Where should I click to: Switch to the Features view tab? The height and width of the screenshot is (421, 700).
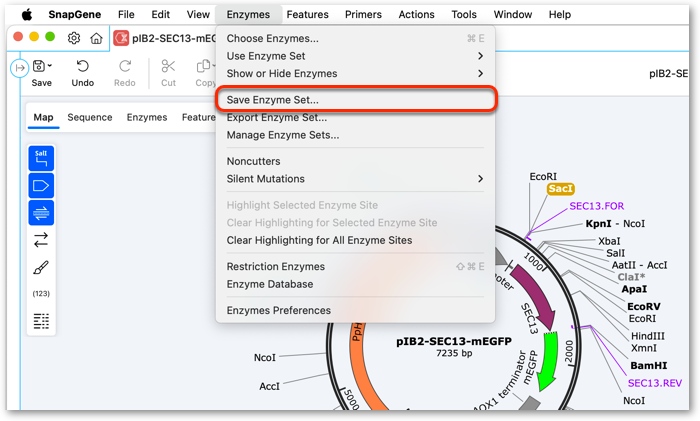tap(199, 117)
